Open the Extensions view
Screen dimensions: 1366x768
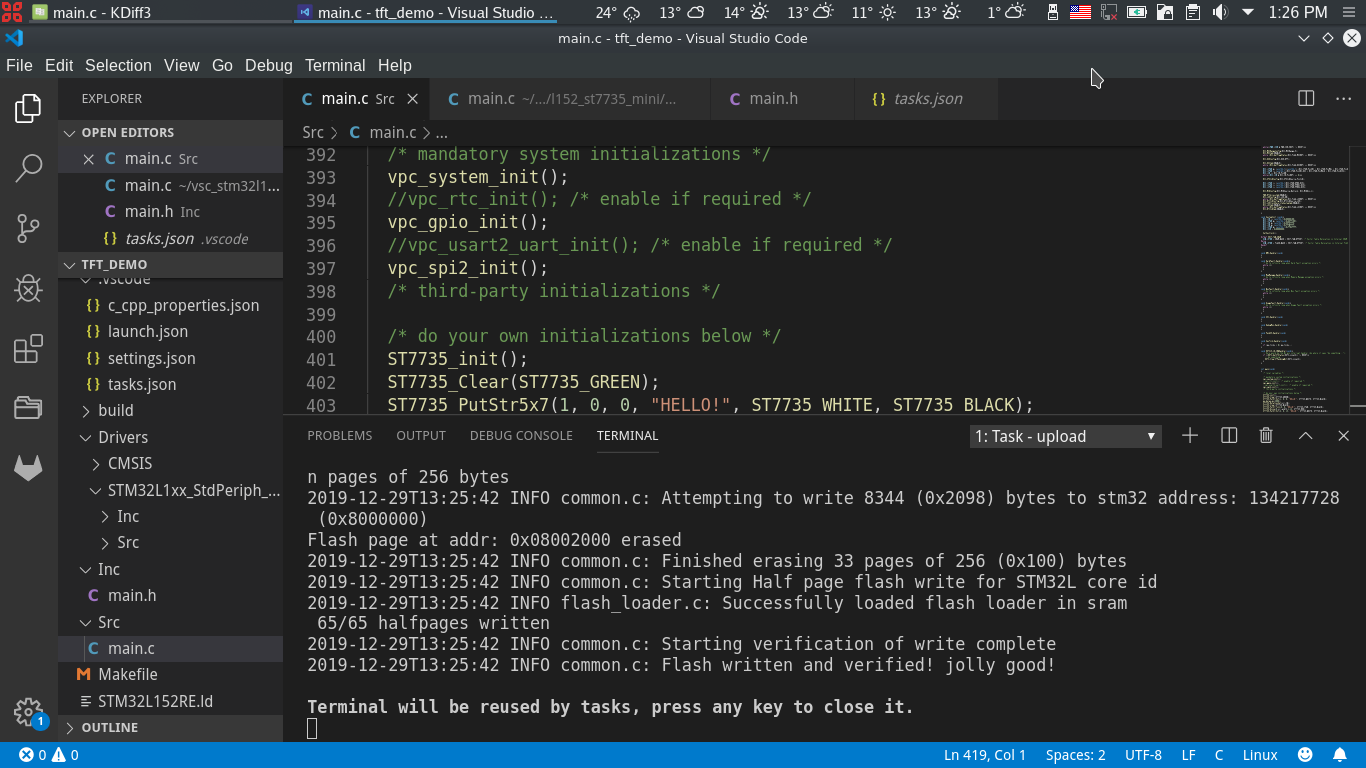28,349
